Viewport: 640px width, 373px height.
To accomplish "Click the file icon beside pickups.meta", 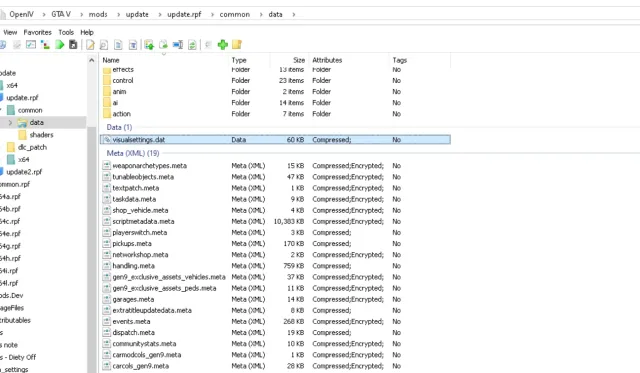I will click(107, 244).
